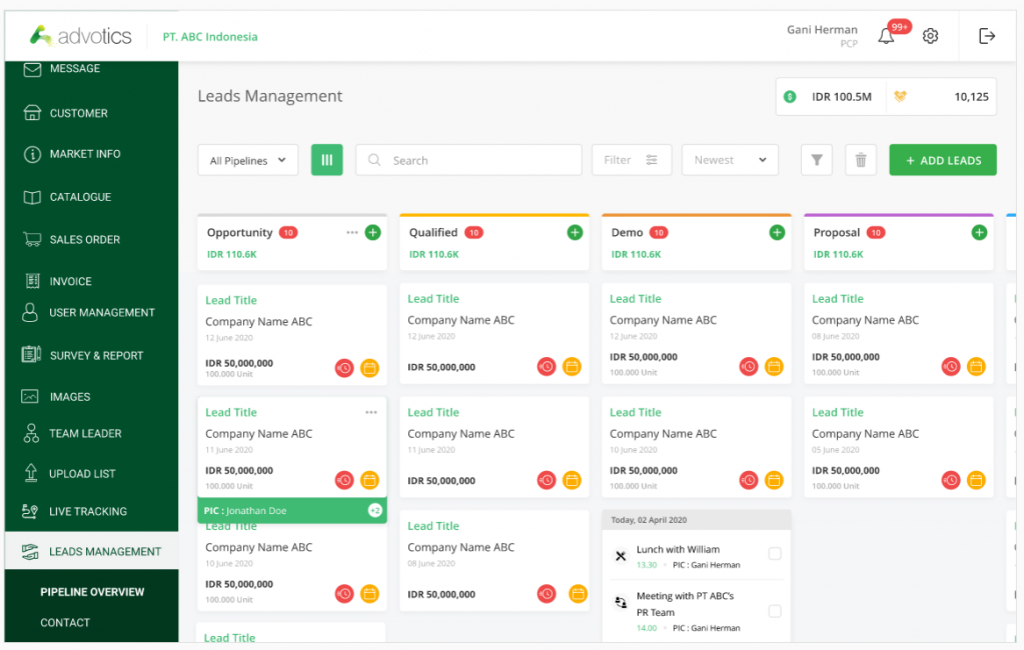Click the +2 badge on PIC Jonathan Doe bar
Viewport: 1024px width, 650px height.
[375, 511]
